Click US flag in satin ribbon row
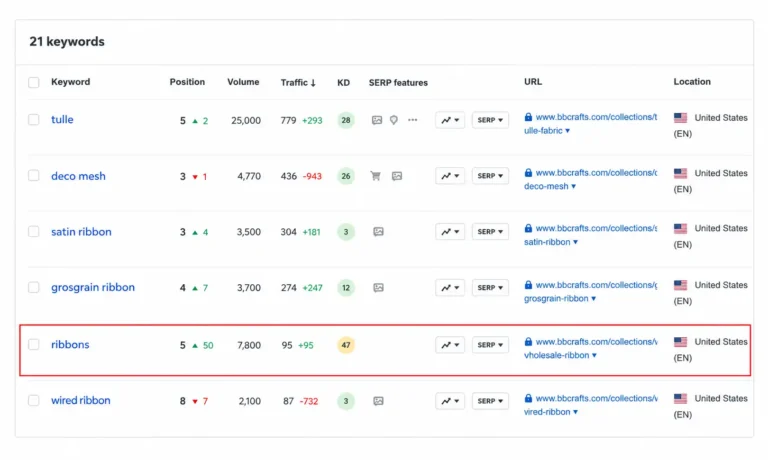This screenshot has height=460, width=768. [x=680, y=229]
